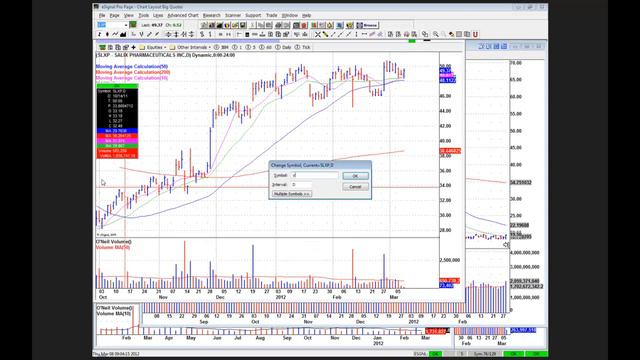Click the zoom magnifier icon in toolbar
Viewport: 640px width, 360px height.
436,34
